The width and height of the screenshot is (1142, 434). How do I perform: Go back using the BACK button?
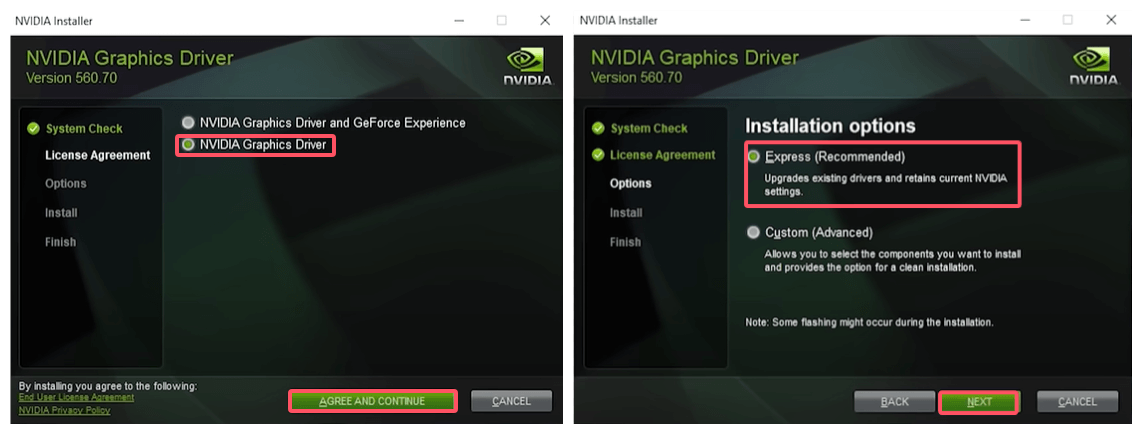(894, 401)
